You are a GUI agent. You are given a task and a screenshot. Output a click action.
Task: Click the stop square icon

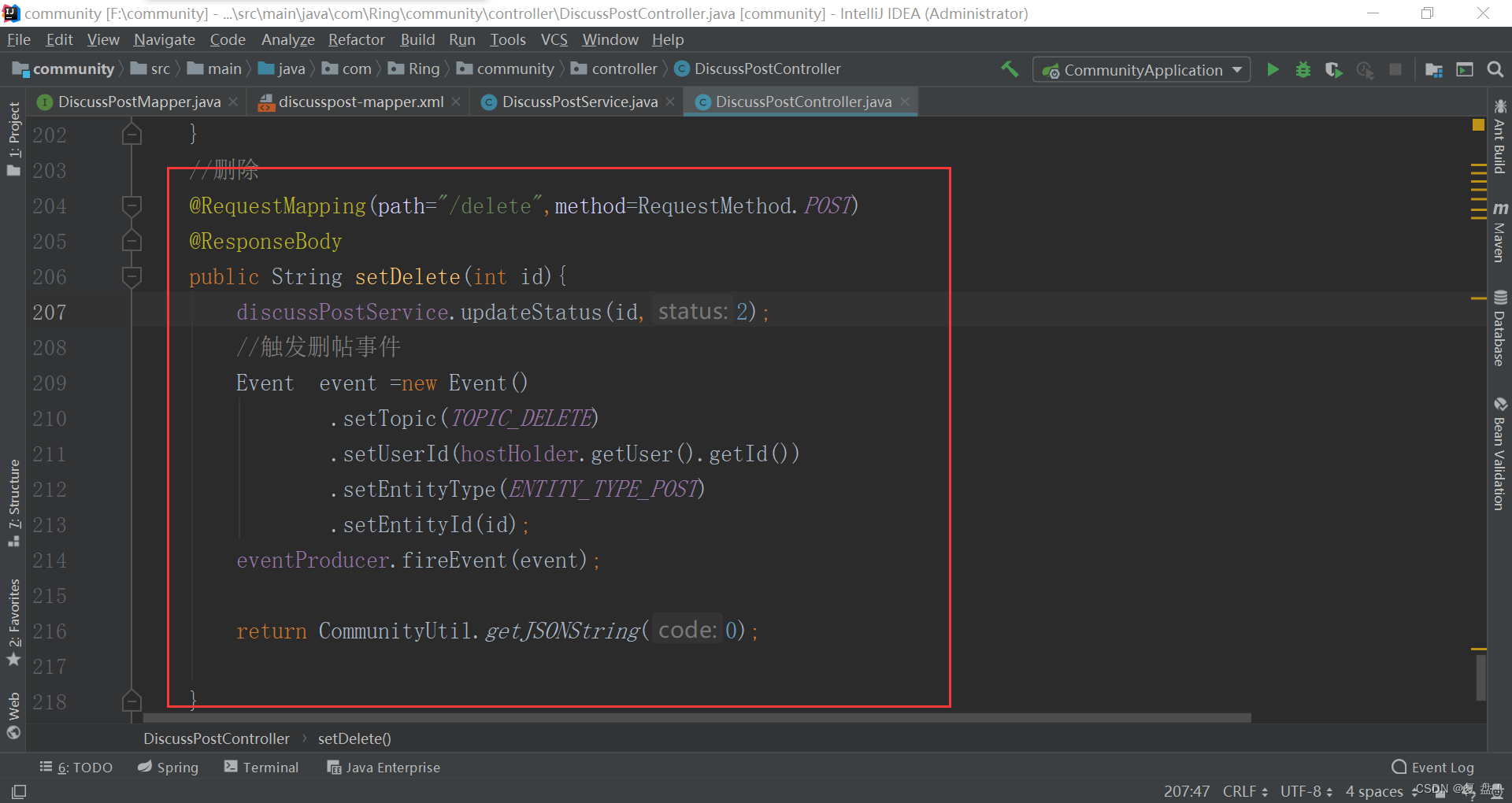[x=1395, y=69]
